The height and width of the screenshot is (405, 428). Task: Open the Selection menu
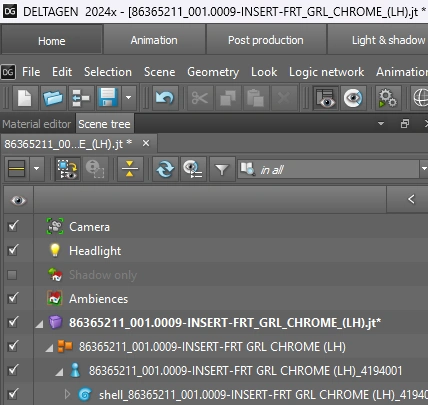pyautogui.click(x=108, y=72)
